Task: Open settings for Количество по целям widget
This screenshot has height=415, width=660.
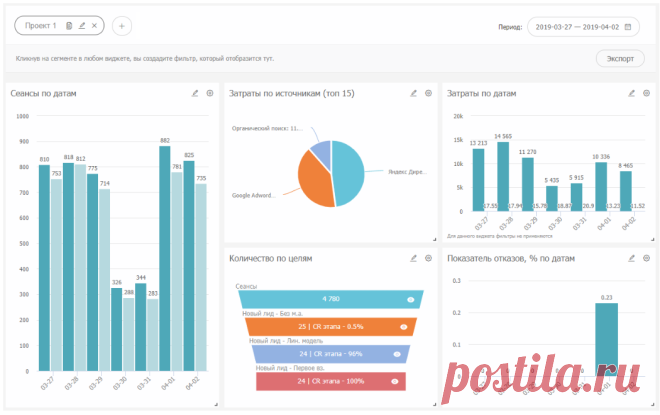Action: click(428, 258)
